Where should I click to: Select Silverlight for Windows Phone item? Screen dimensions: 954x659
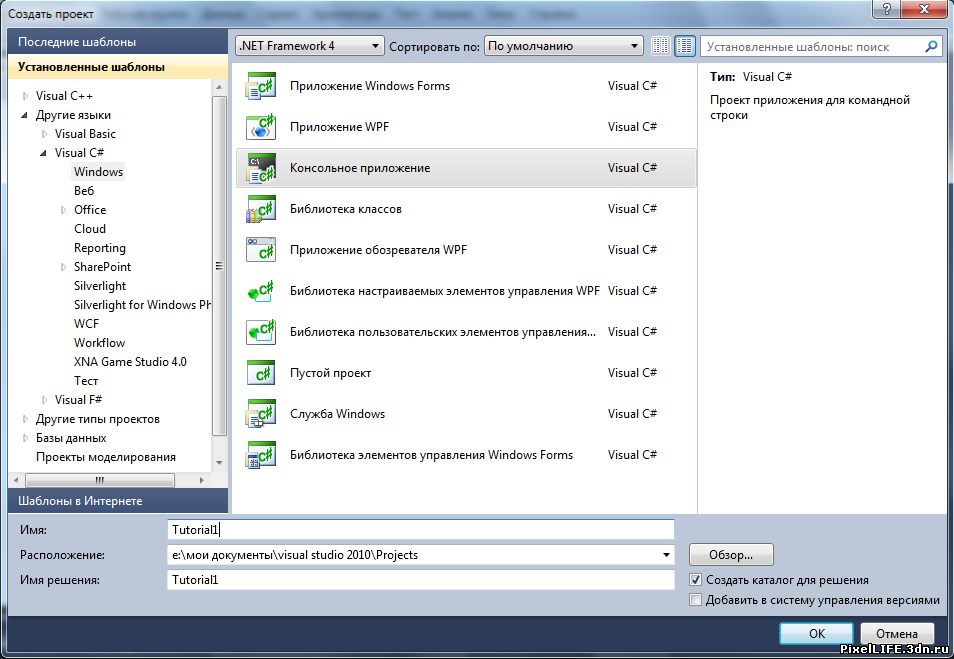142,305
